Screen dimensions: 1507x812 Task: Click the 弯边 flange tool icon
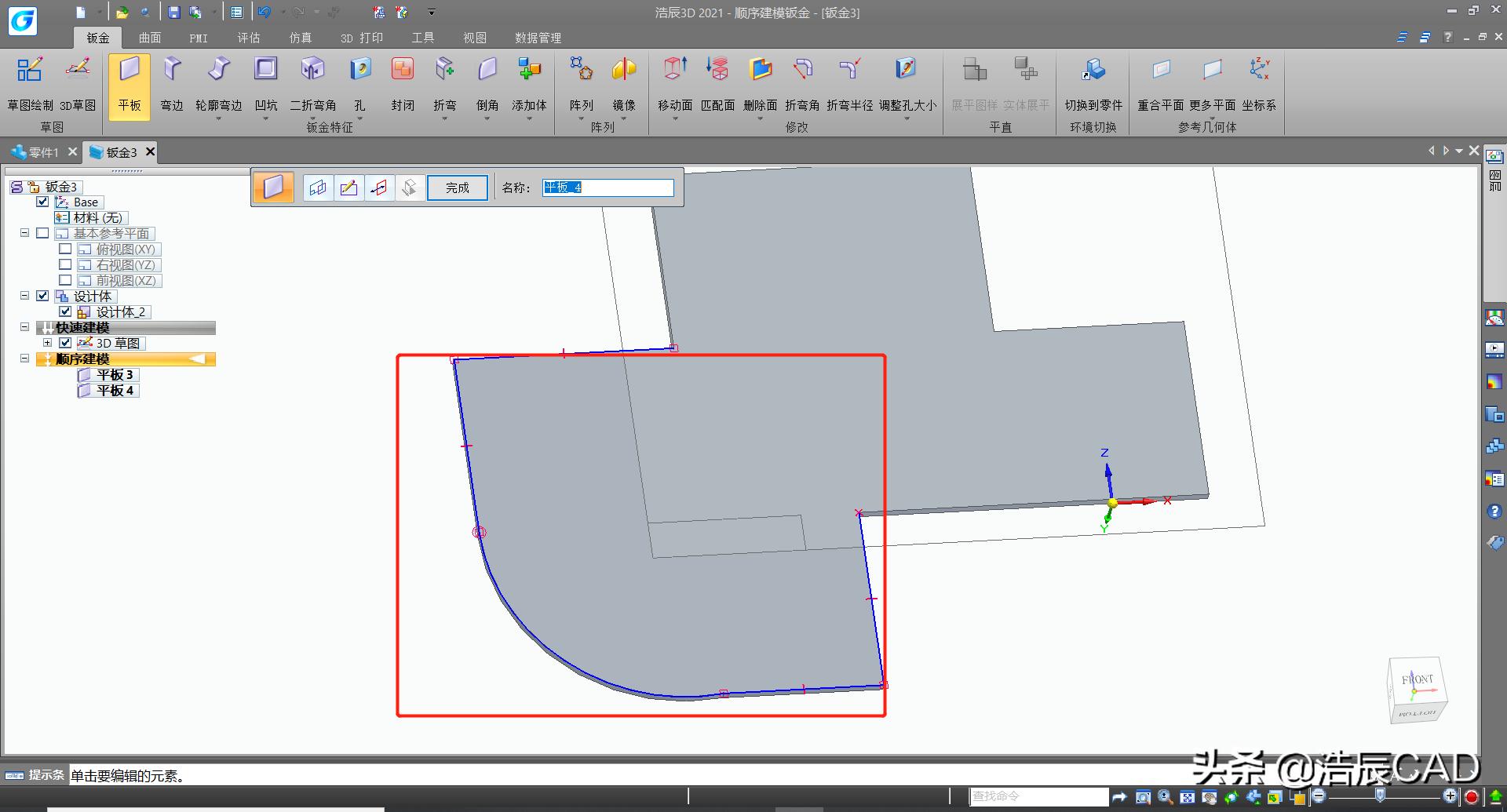[x=172, y=71]
